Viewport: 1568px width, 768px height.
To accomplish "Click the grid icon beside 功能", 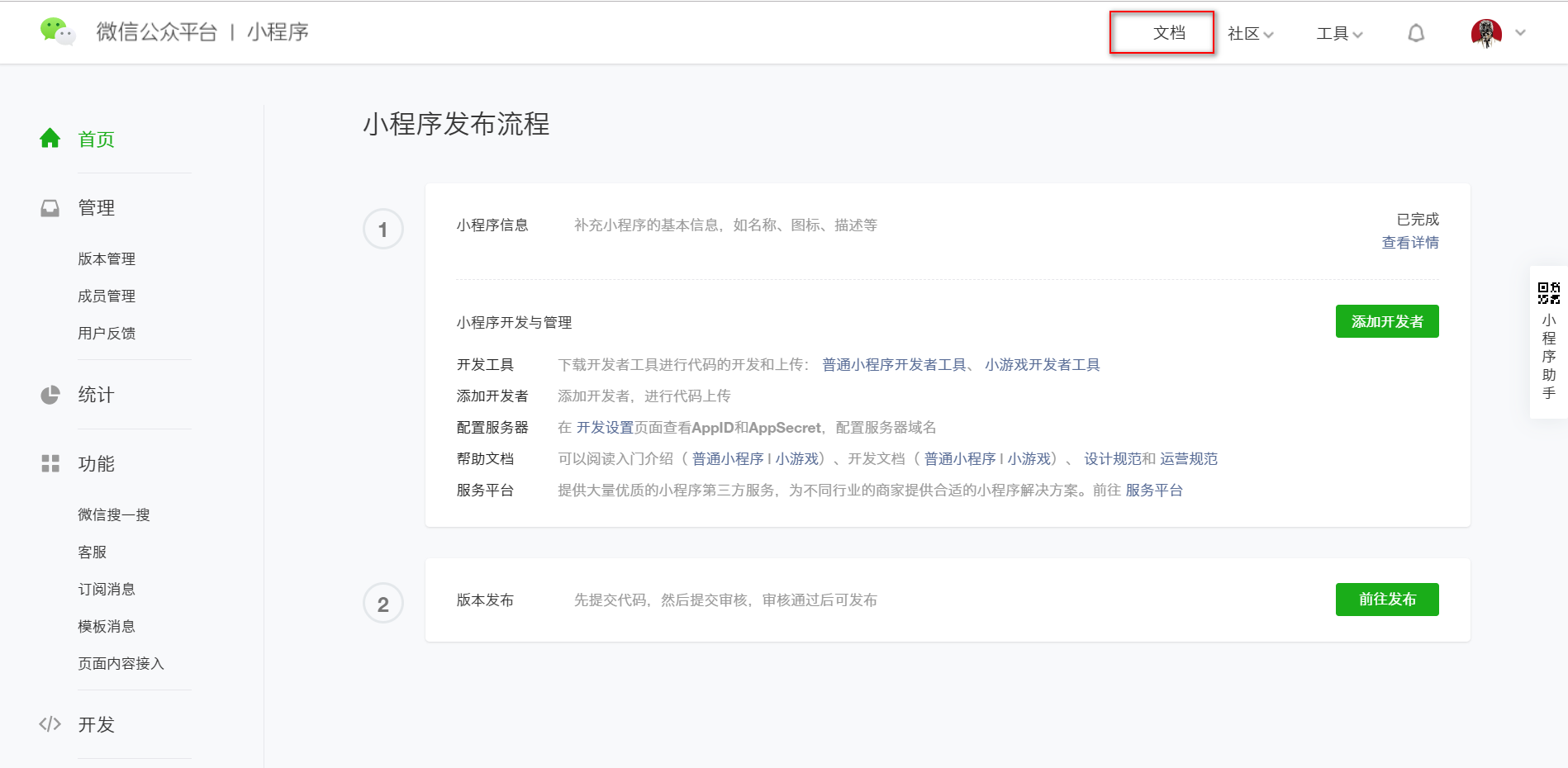I will tap(50, 463).
